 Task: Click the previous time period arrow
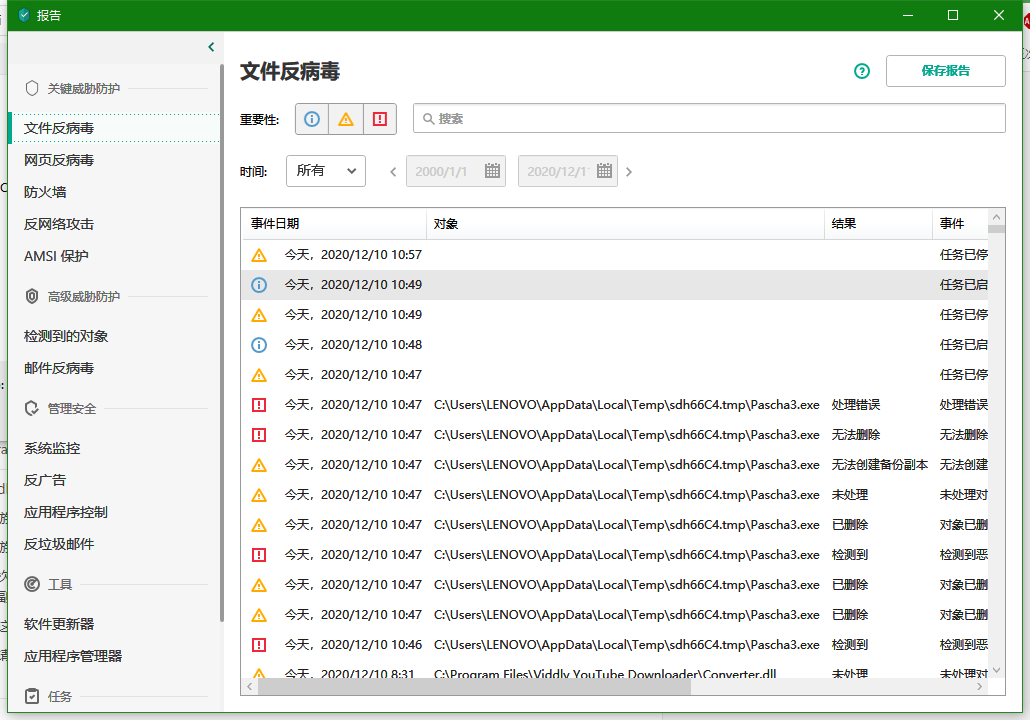[x=393, y=172]
